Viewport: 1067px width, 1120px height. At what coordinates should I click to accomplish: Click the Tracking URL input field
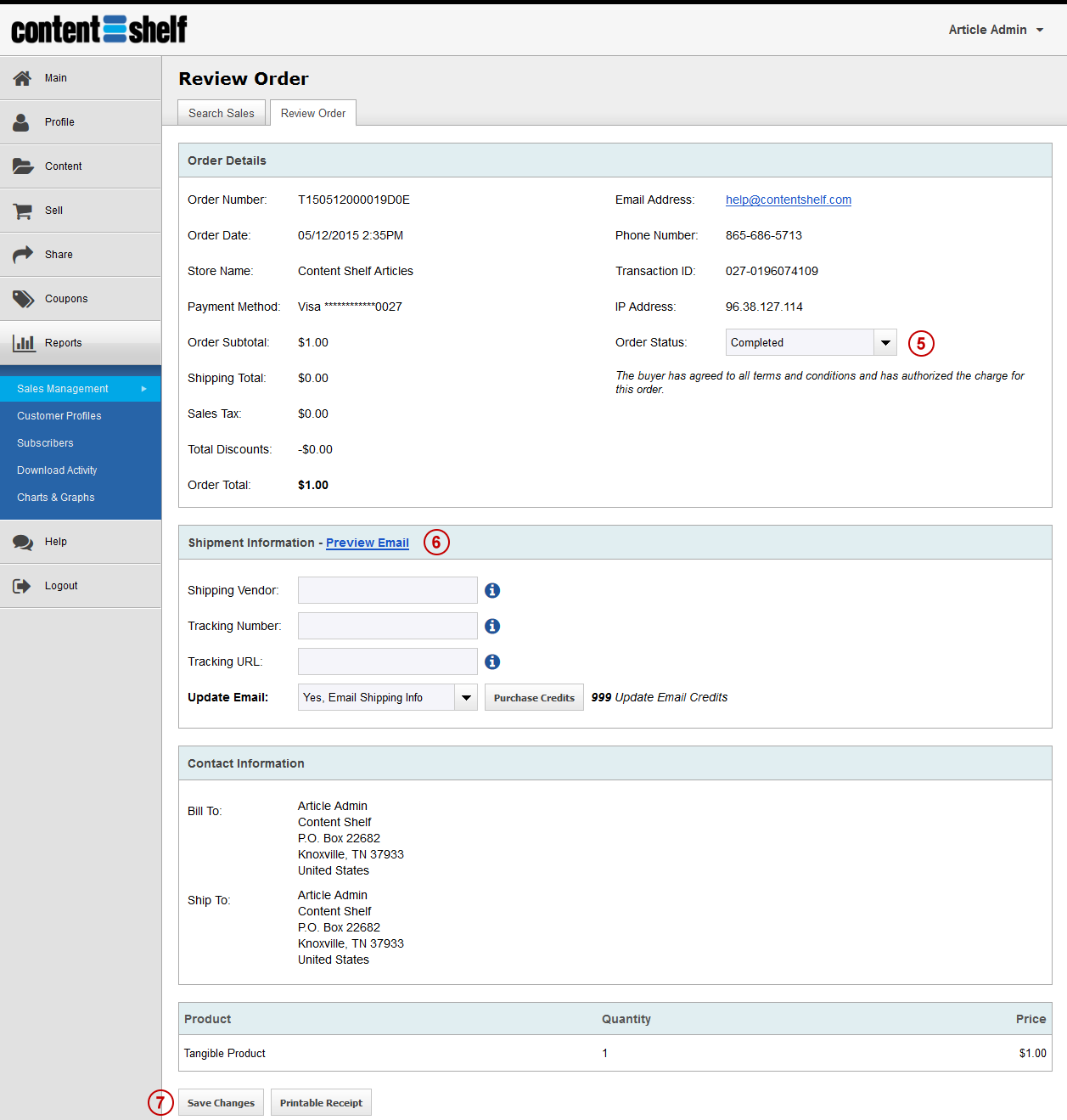(x=388, y=661)
